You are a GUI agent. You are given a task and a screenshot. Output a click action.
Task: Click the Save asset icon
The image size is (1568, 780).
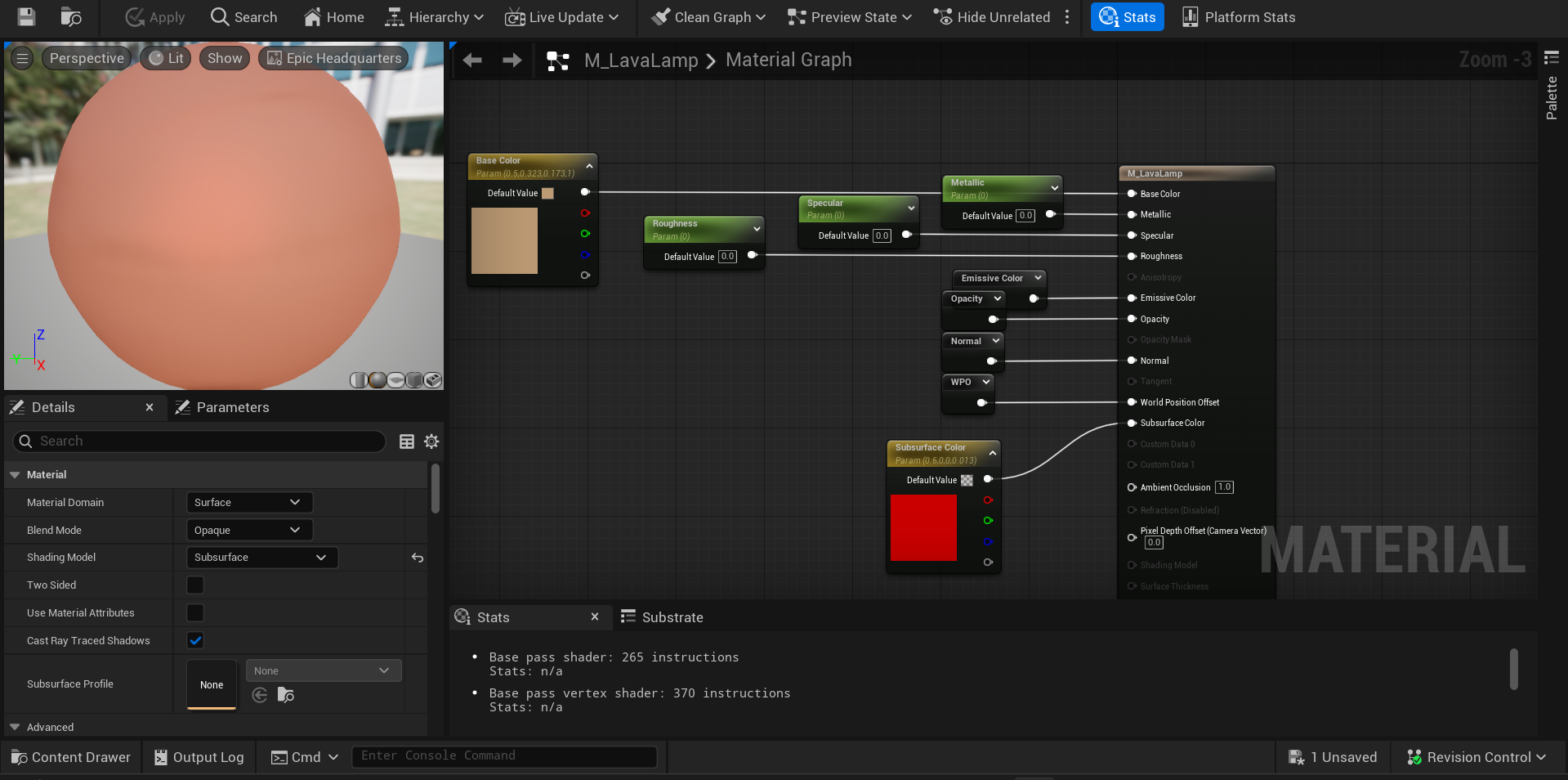tap(26, 17)
